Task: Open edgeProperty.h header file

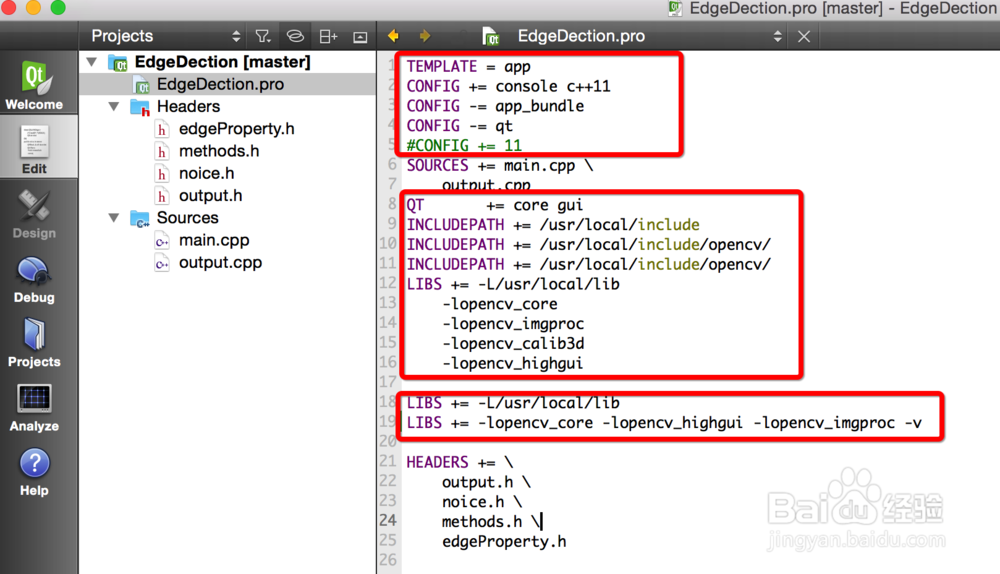Action: coord(237,129)
